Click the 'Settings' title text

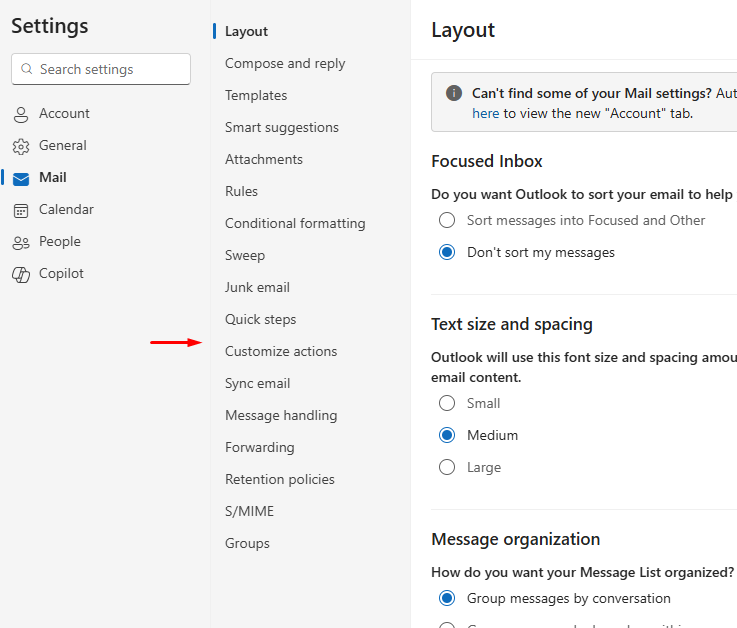tap(50, 25)
